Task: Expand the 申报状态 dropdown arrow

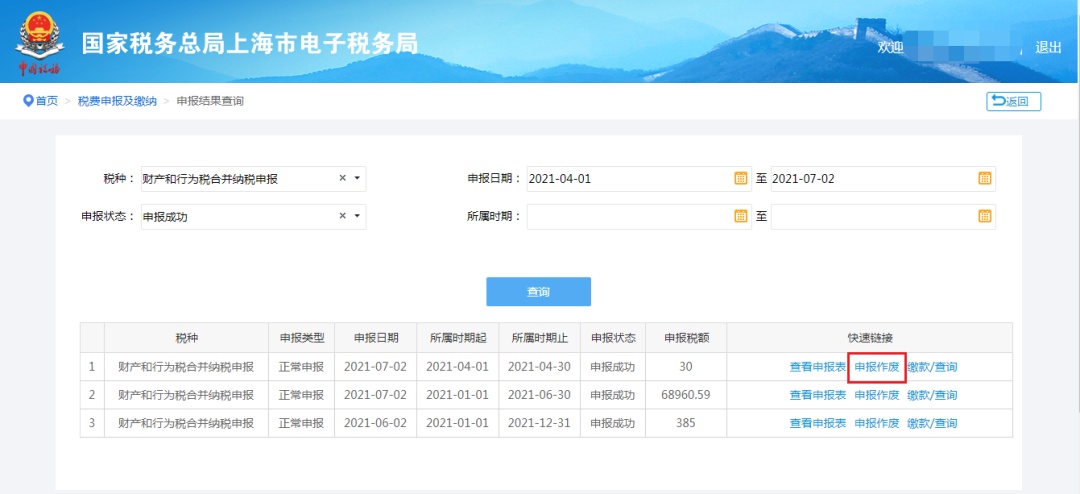Action: pyautogui.click(x=357, y=216)
